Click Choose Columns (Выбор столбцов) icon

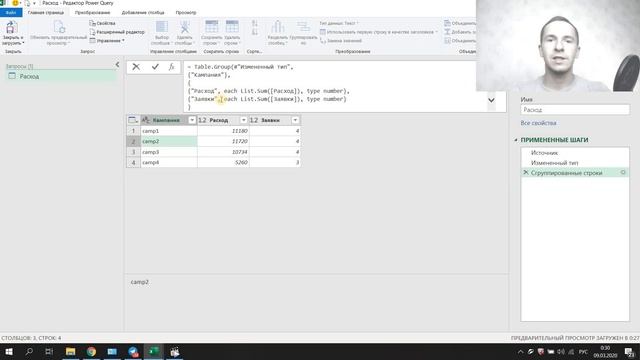pyautogui.click(x=162, y=27)
